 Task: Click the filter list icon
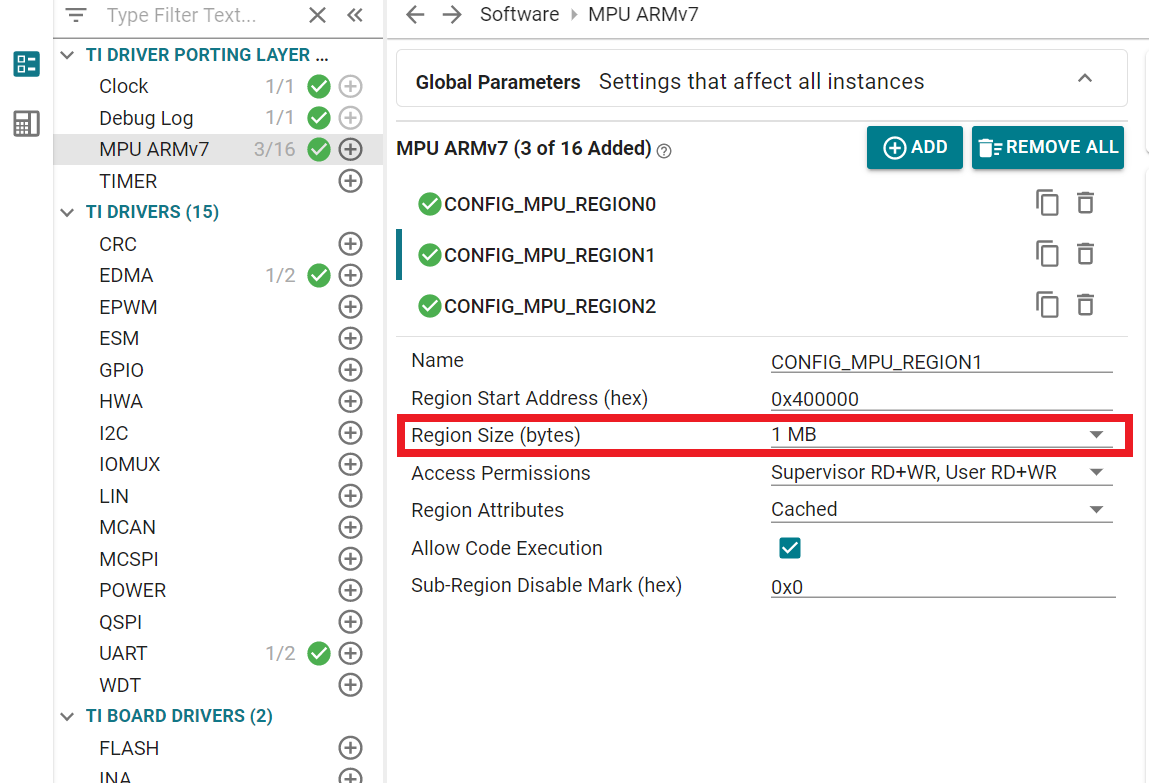[76, 15]
